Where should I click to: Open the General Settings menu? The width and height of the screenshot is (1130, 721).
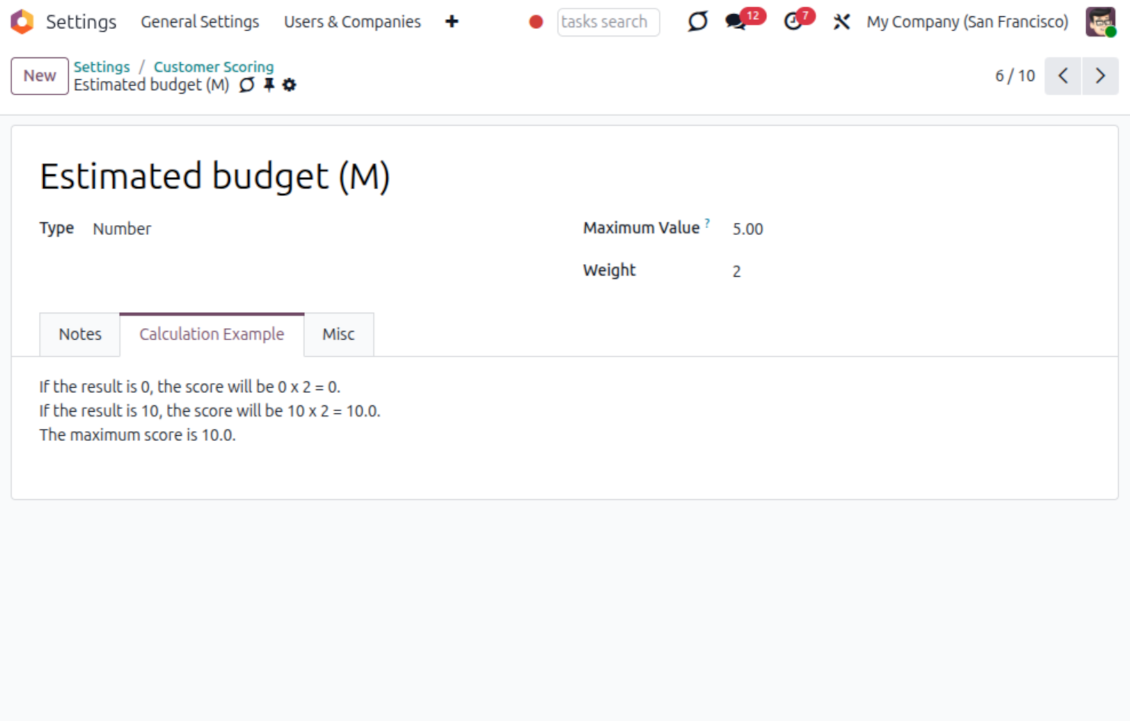tap(200, 22)
